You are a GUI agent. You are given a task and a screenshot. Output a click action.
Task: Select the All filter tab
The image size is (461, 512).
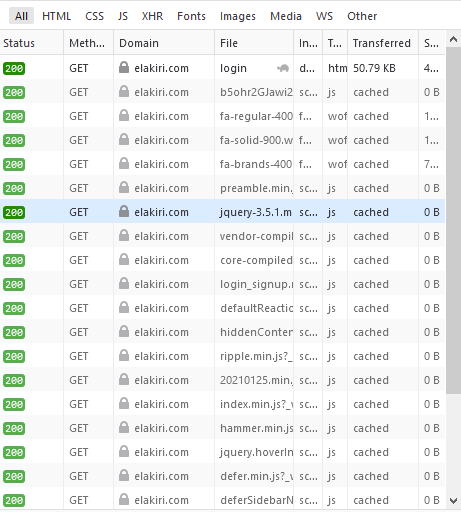pos(21,16)
